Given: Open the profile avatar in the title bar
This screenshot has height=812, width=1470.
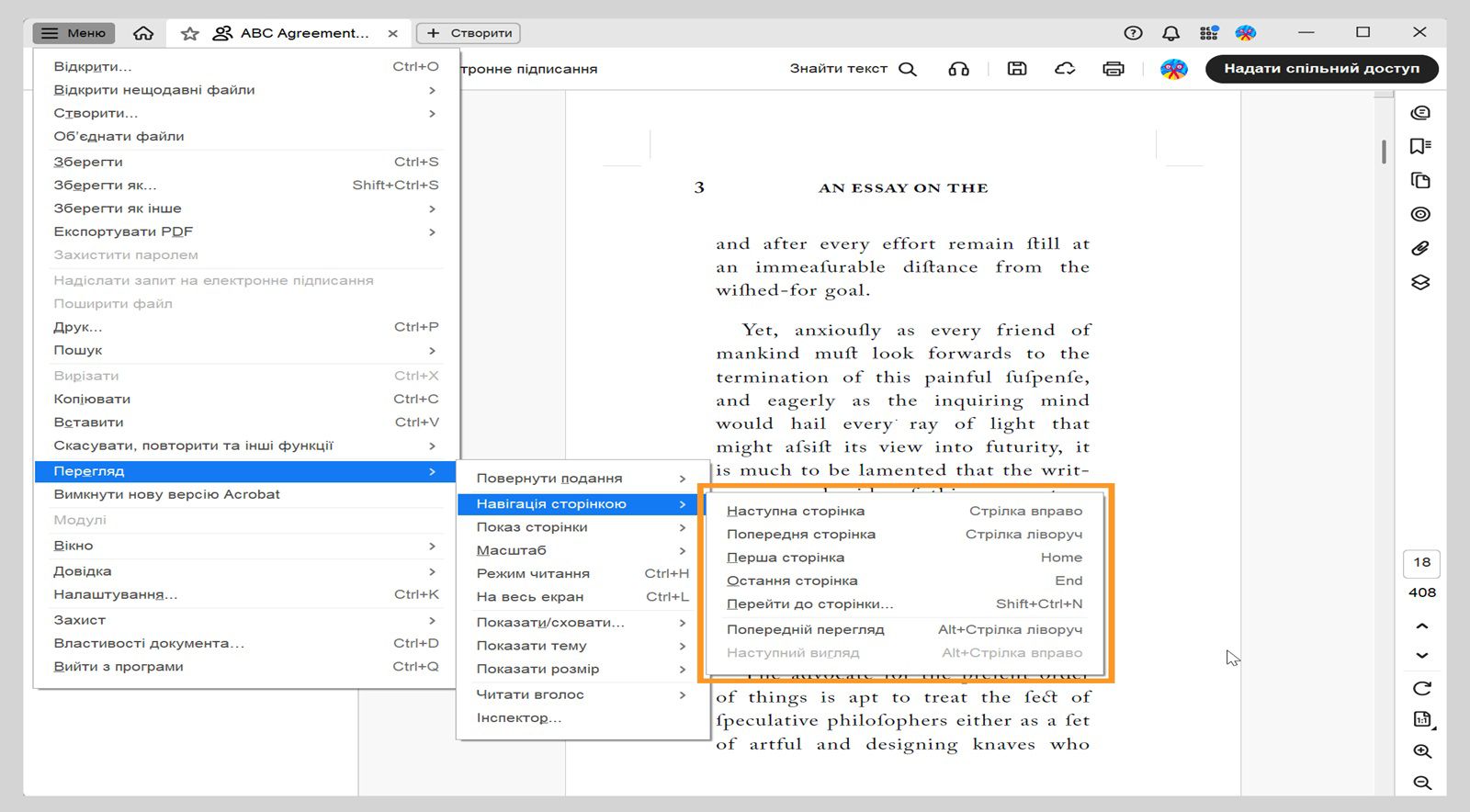Looking at the screenshot, I should click(1246, 33).
